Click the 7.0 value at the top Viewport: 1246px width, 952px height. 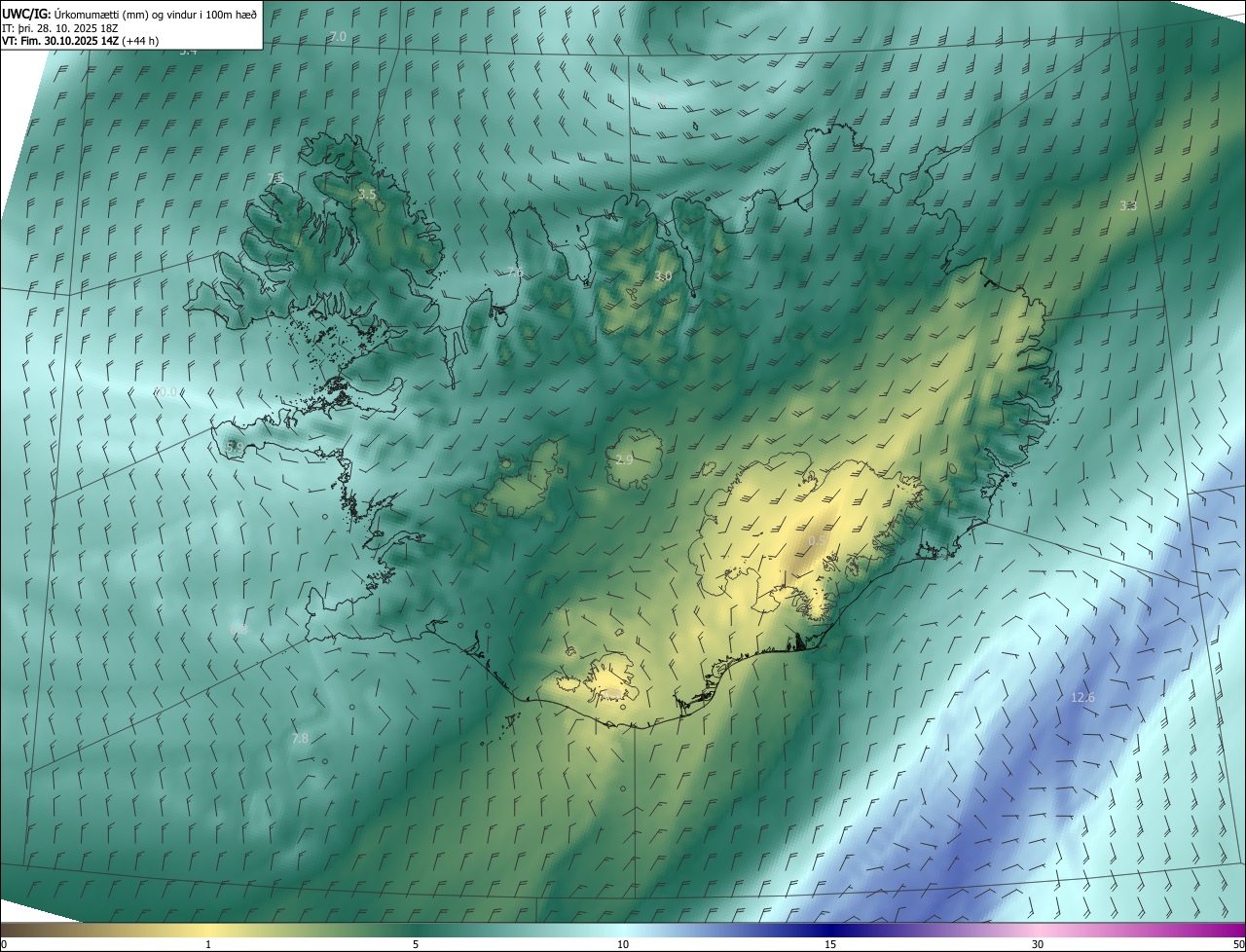pos(338,36)
